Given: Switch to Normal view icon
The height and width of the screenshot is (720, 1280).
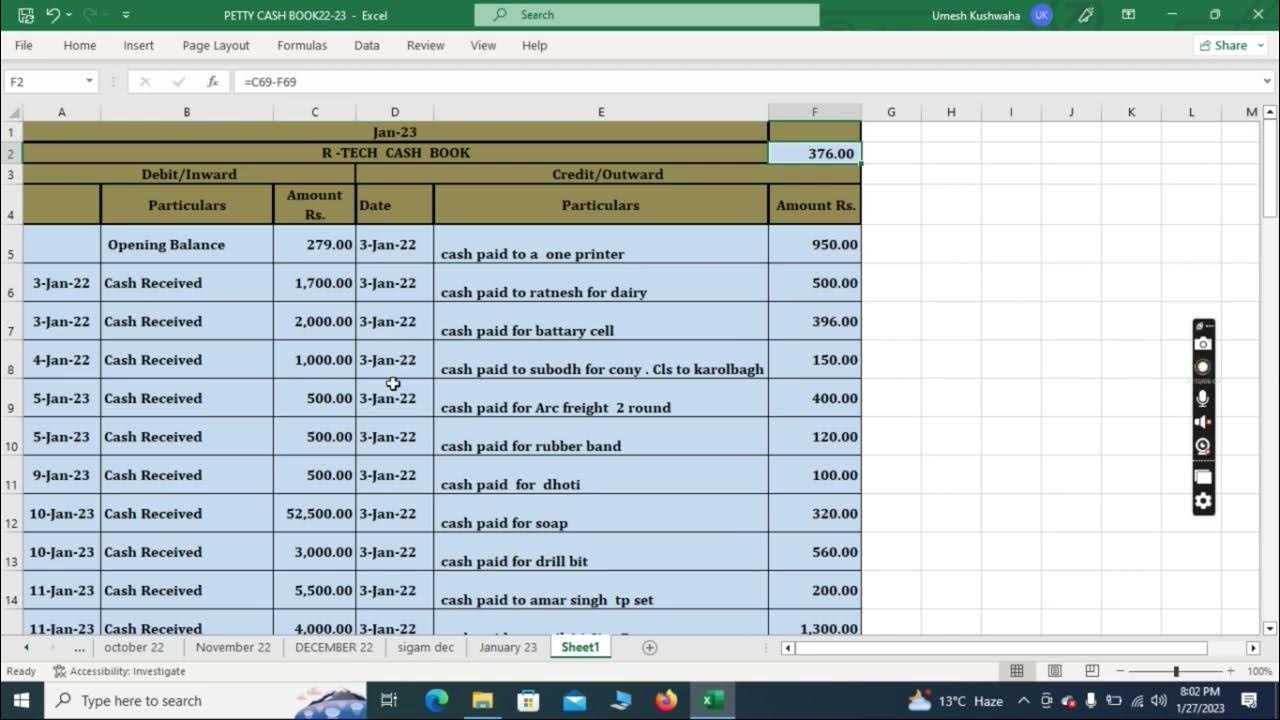Looking at the screenshot, I should [1017, 671].
